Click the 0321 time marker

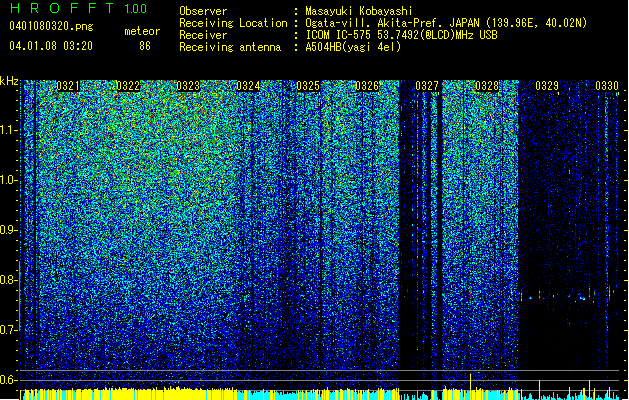point(68,86)
